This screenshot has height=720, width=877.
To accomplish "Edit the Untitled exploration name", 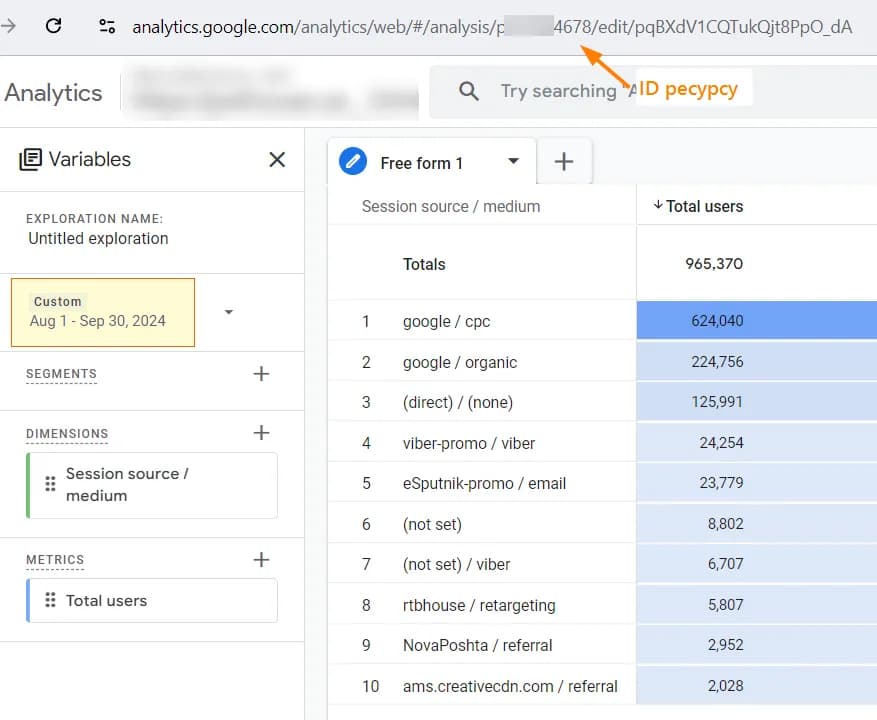I will [x=98, y=238].
